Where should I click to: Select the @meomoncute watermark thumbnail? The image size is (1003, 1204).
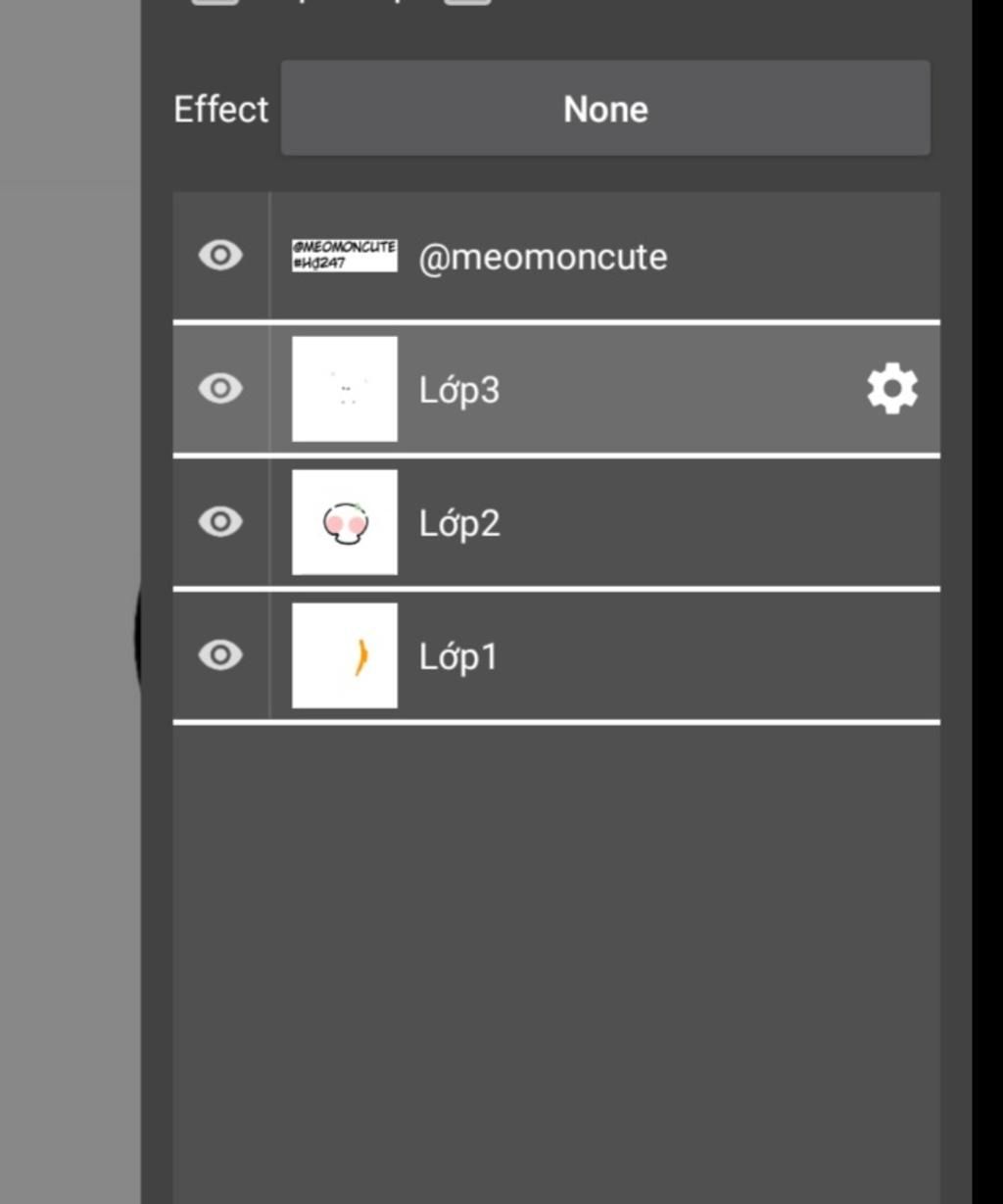click(x=345, y=256)
